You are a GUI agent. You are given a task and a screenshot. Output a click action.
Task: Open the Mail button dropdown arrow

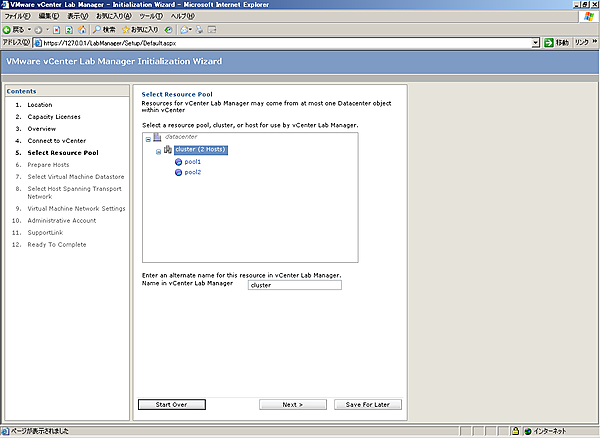[190, 29]
